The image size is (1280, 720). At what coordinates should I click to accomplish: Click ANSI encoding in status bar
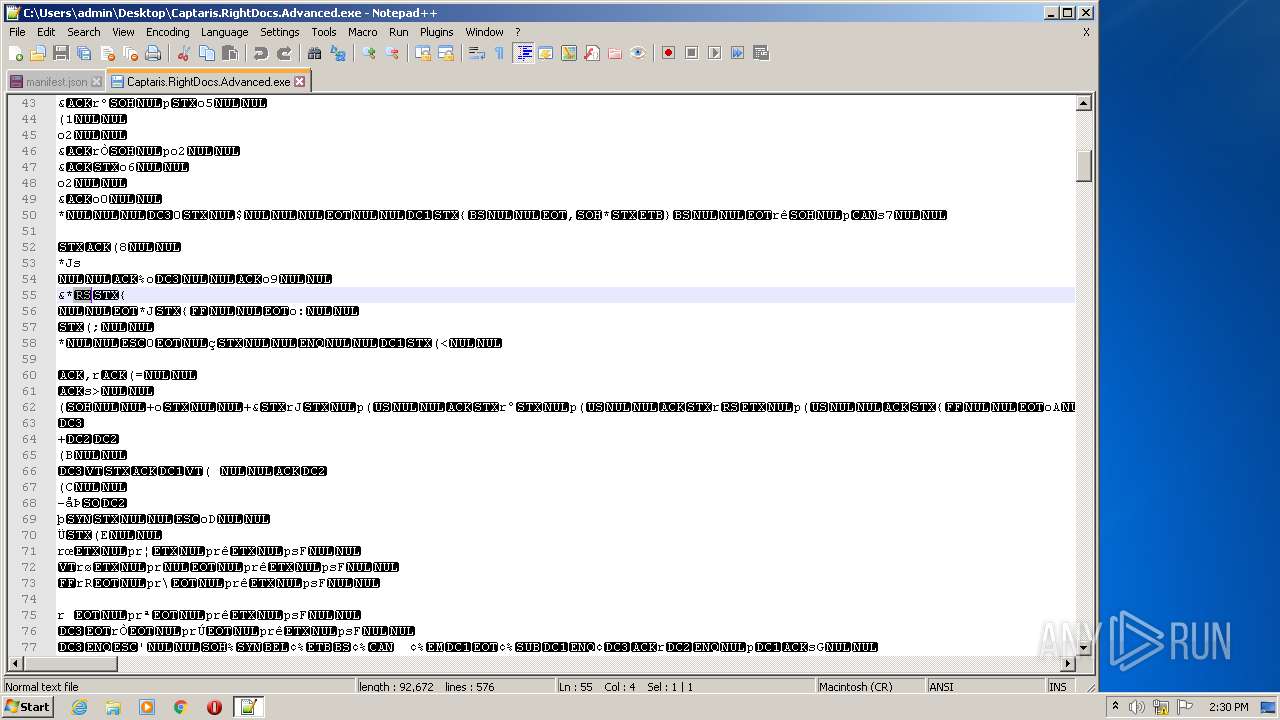[x=984, y=687]
